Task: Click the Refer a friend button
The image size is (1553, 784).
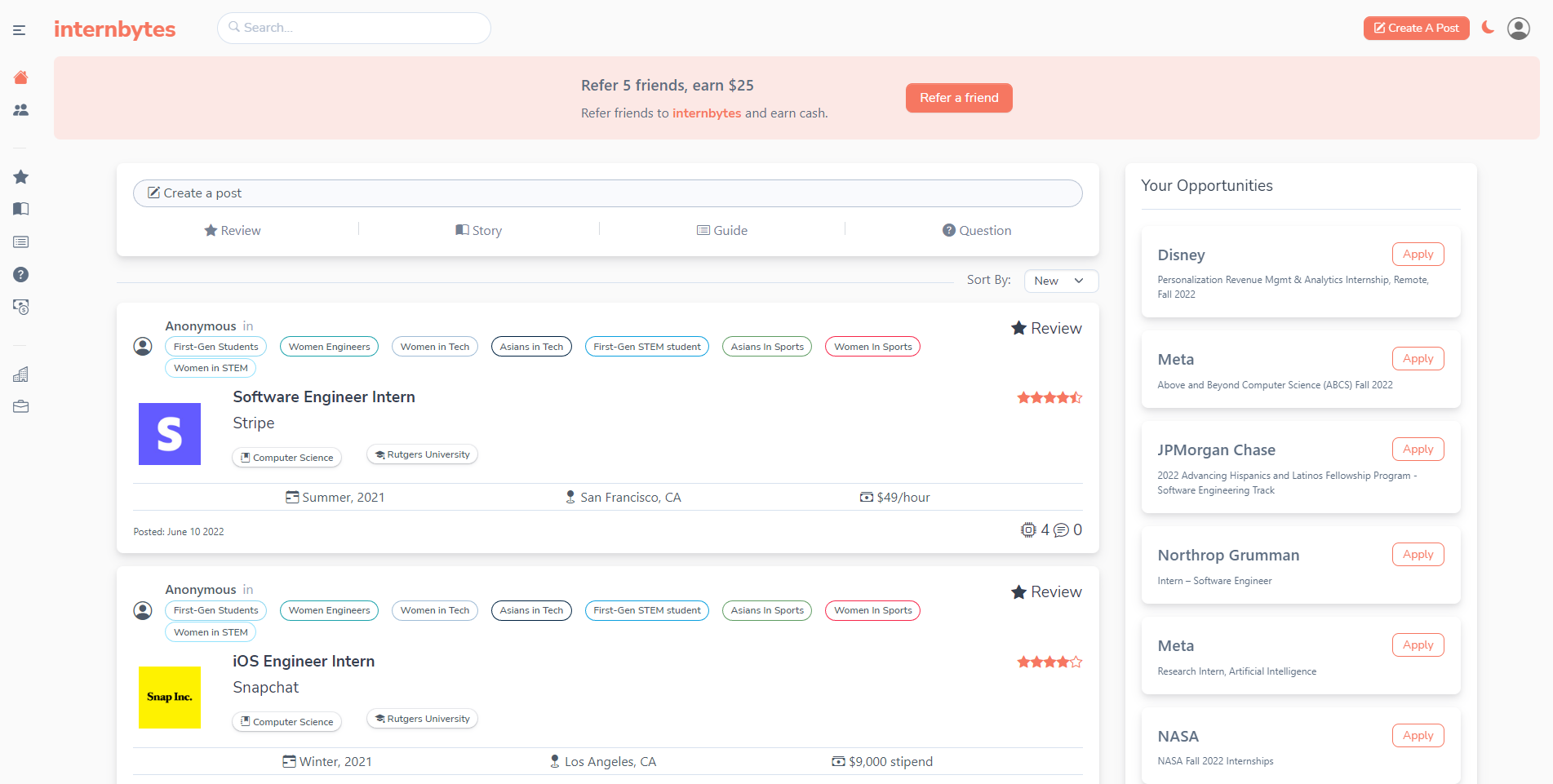Action: [x=959, y=98]
